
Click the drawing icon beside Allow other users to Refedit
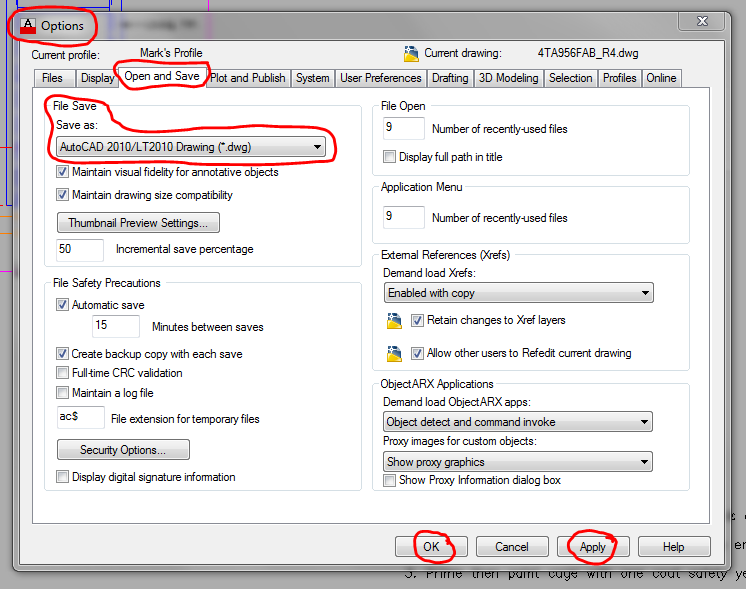(394, 354)
